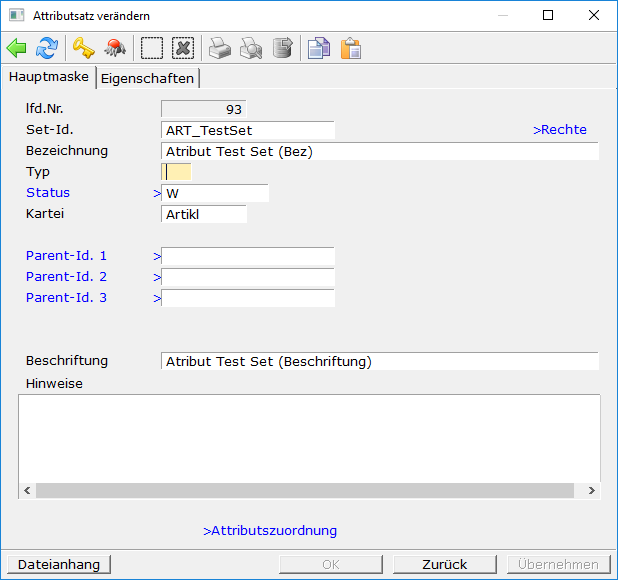Viewport: 618px width, 580px height.
Task: Click the red bug icon
Action: [x=115, y=48]
